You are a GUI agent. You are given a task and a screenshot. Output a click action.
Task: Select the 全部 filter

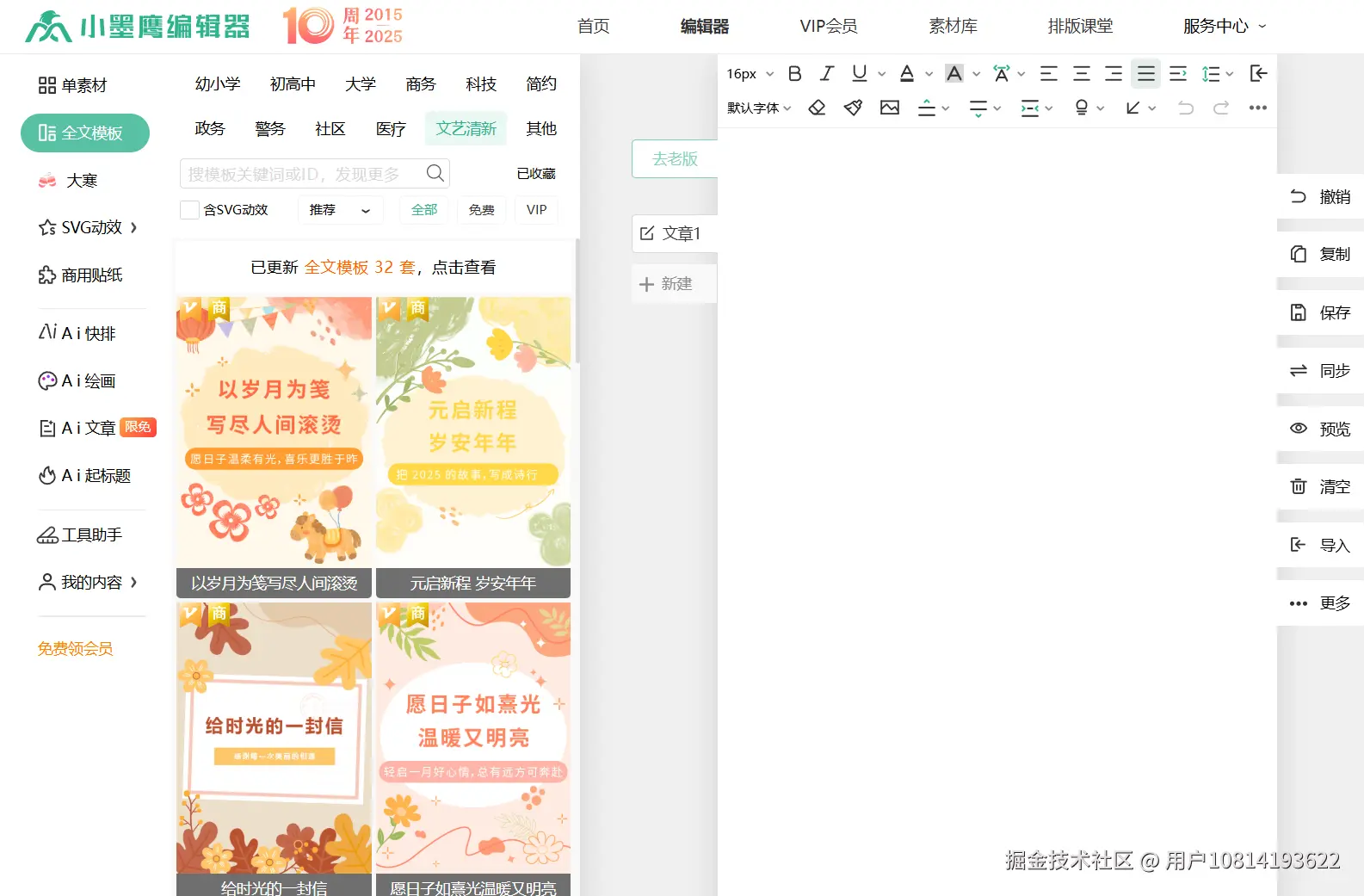point(424,210)
